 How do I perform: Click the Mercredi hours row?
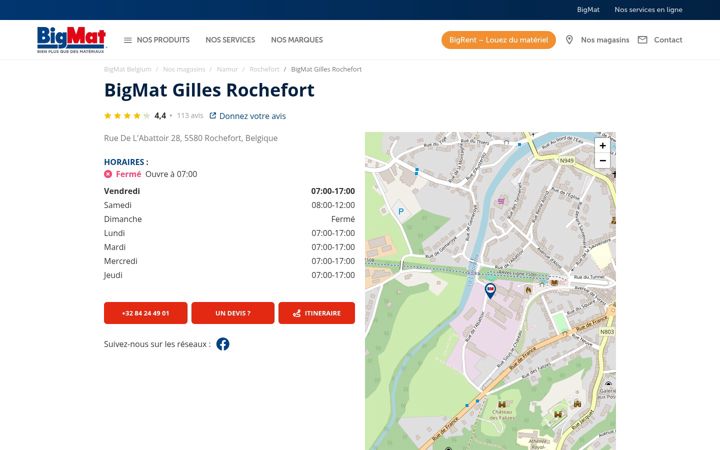[229, 261]
